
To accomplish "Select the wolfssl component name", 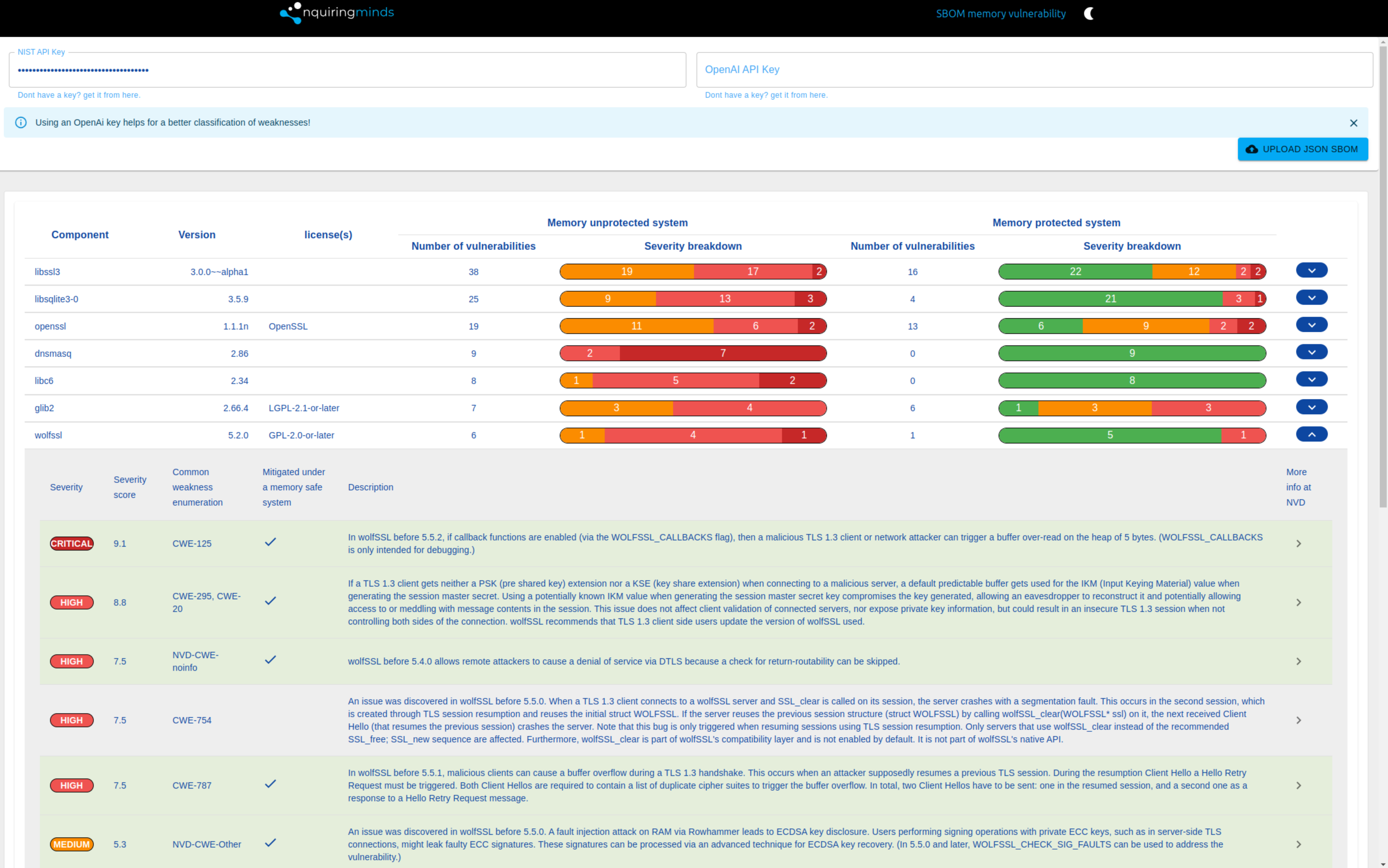I will click(x=48, y=435).
